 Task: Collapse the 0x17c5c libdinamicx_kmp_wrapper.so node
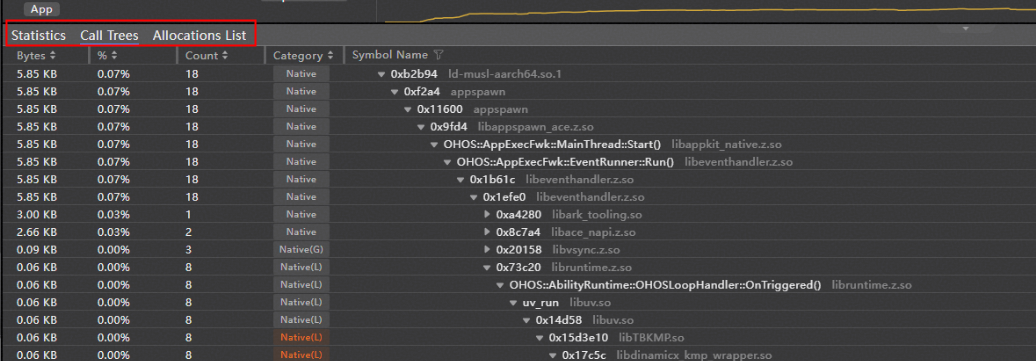553,356
